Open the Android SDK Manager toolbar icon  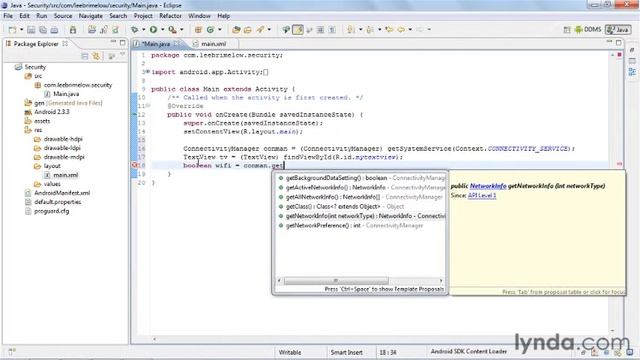73,30
